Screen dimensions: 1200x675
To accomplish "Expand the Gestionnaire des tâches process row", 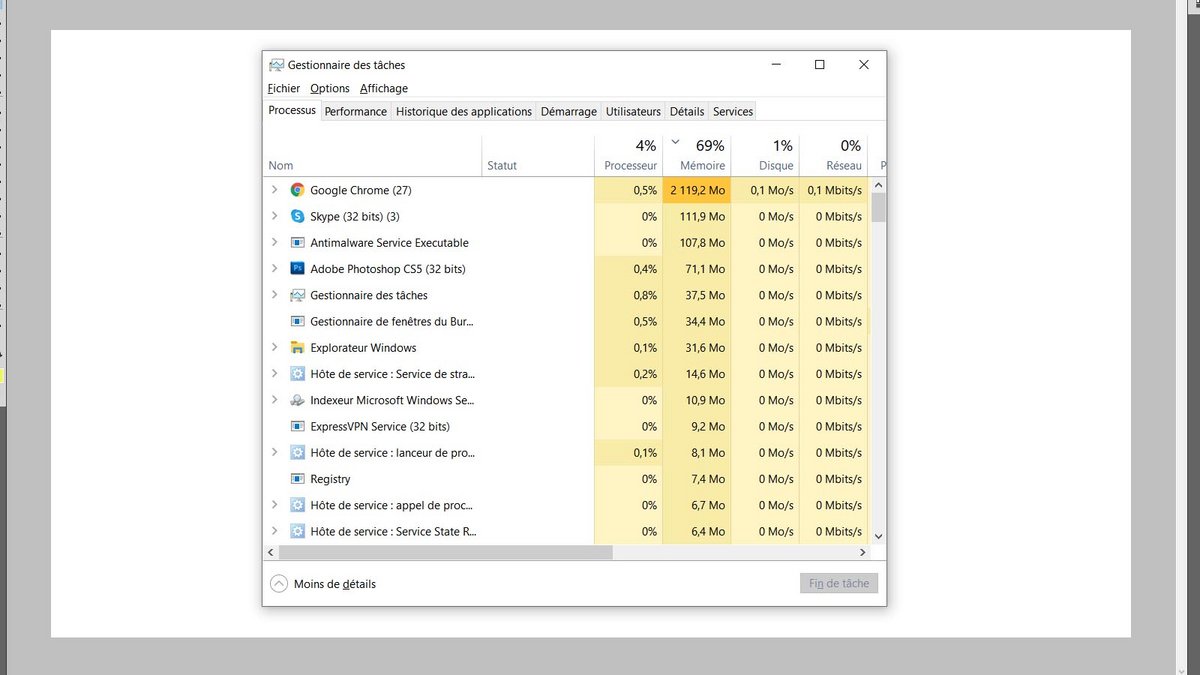I will pos(274,295).
